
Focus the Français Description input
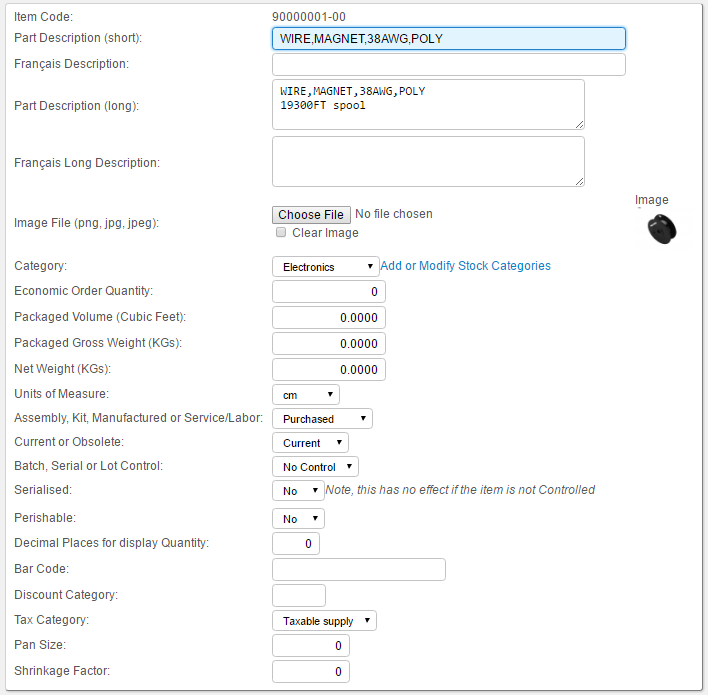coord(449,65)
